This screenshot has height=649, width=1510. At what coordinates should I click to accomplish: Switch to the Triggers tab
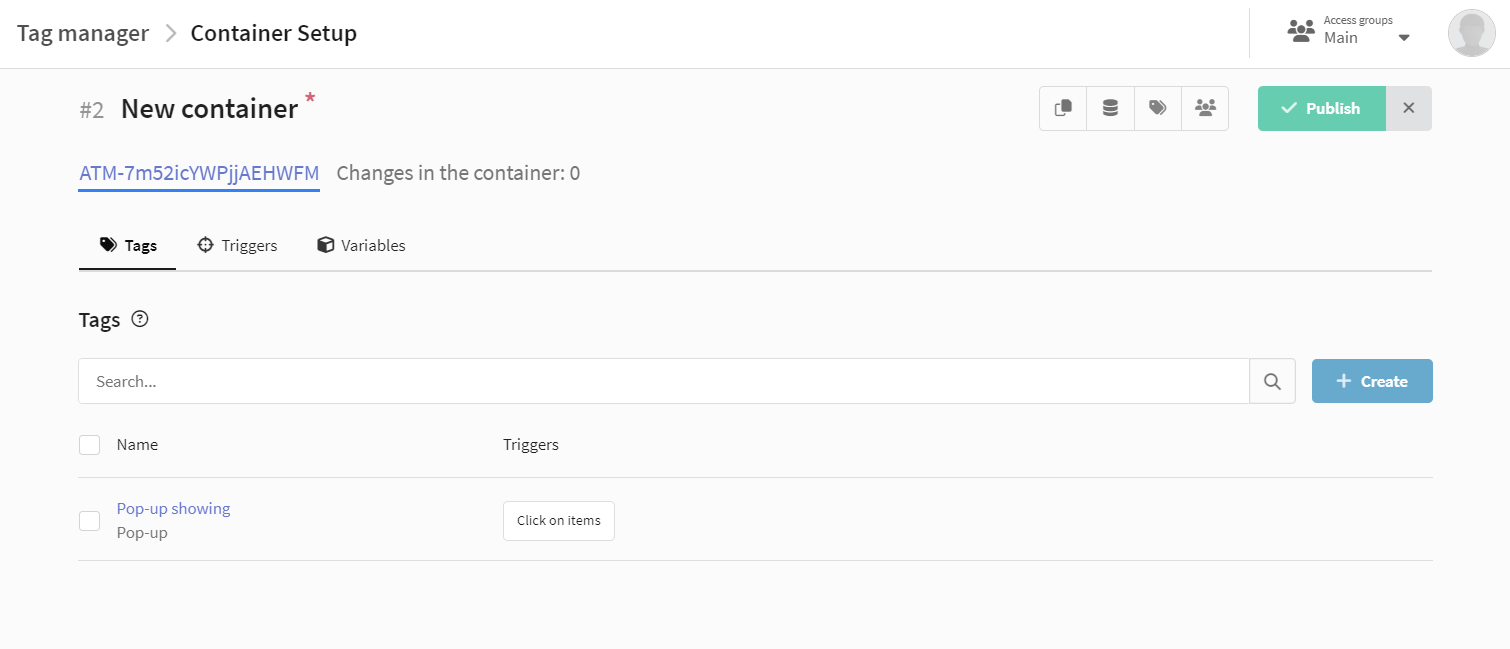tap(237, 245)
